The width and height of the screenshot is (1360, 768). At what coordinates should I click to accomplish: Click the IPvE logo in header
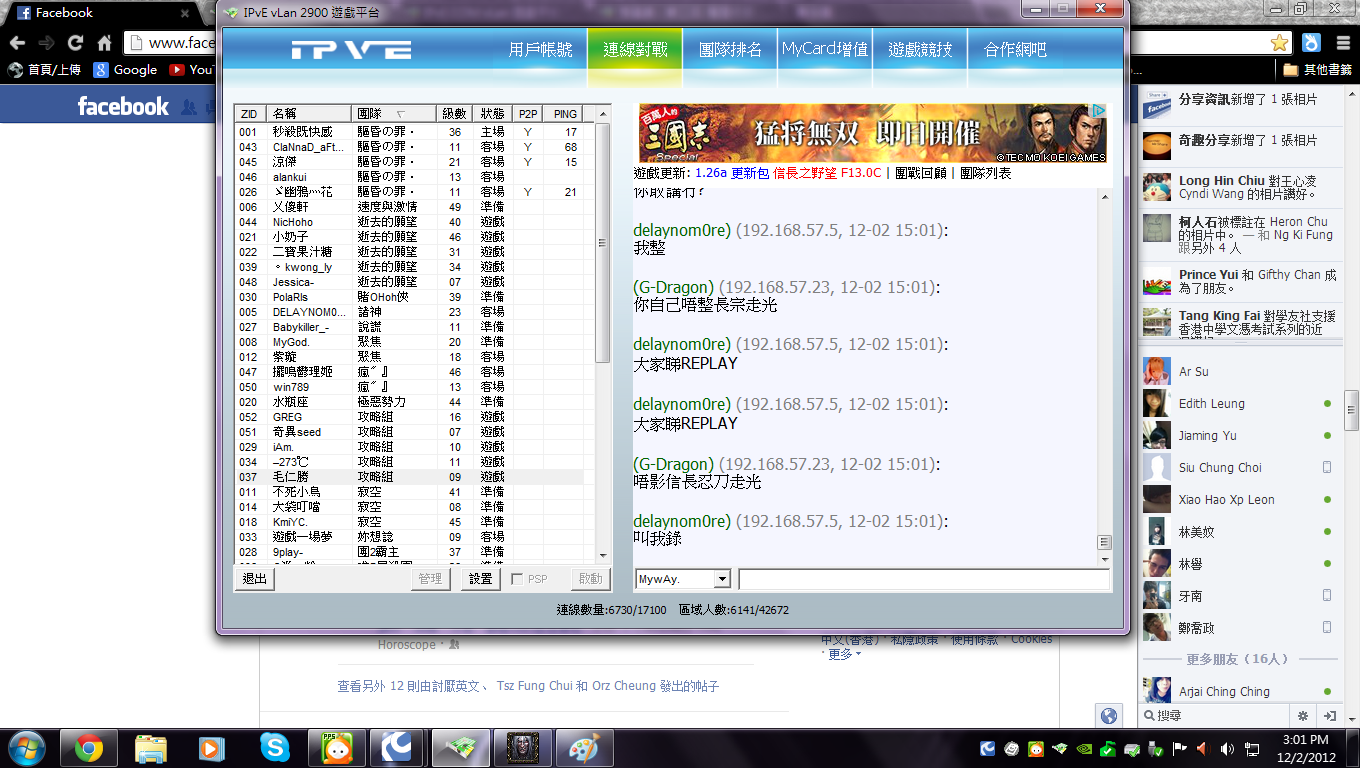click(x=351, y=50)
